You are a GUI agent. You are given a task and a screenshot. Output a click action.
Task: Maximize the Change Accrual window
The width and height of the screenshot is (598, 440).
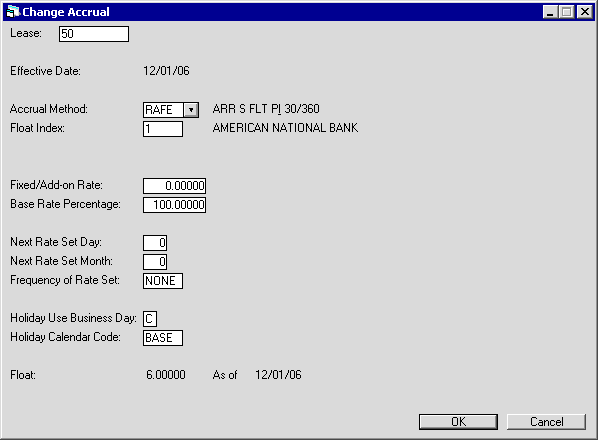tap(566, 12)
